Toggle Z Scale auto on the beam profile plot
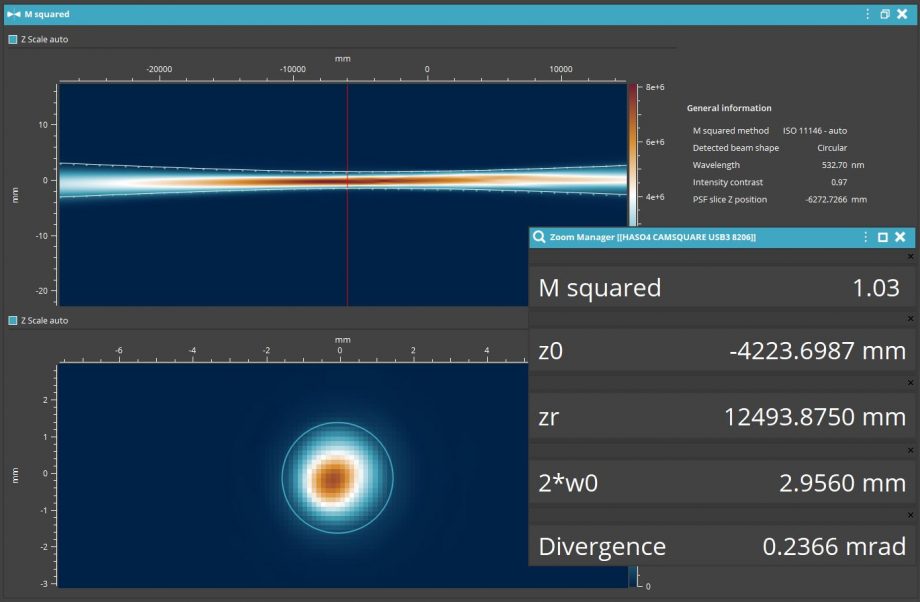Viewport: 920px width, 602px height. click(12, 320)
